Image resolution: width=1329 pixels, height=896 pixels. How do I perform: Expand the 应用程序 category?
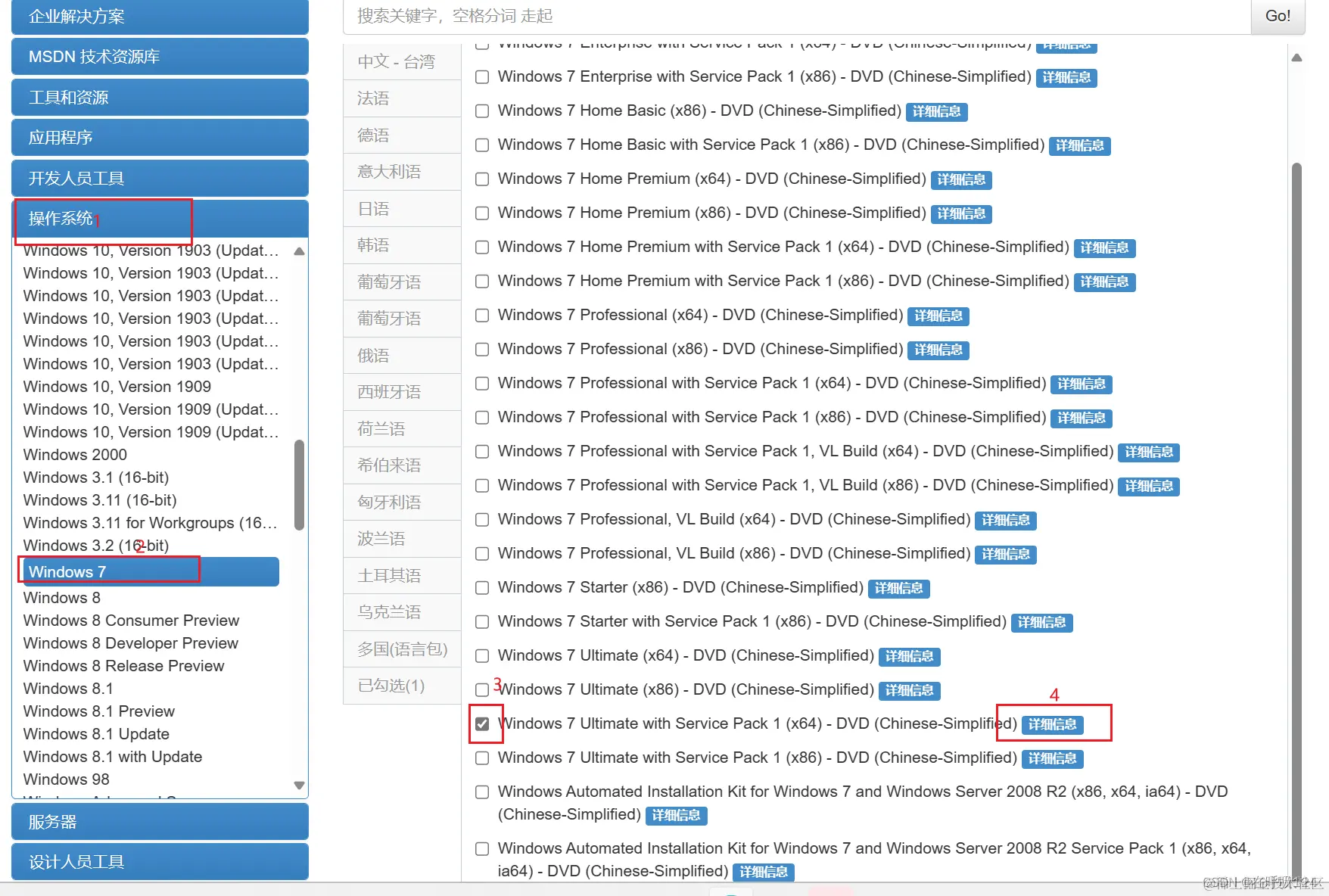[x=160, y=138]
